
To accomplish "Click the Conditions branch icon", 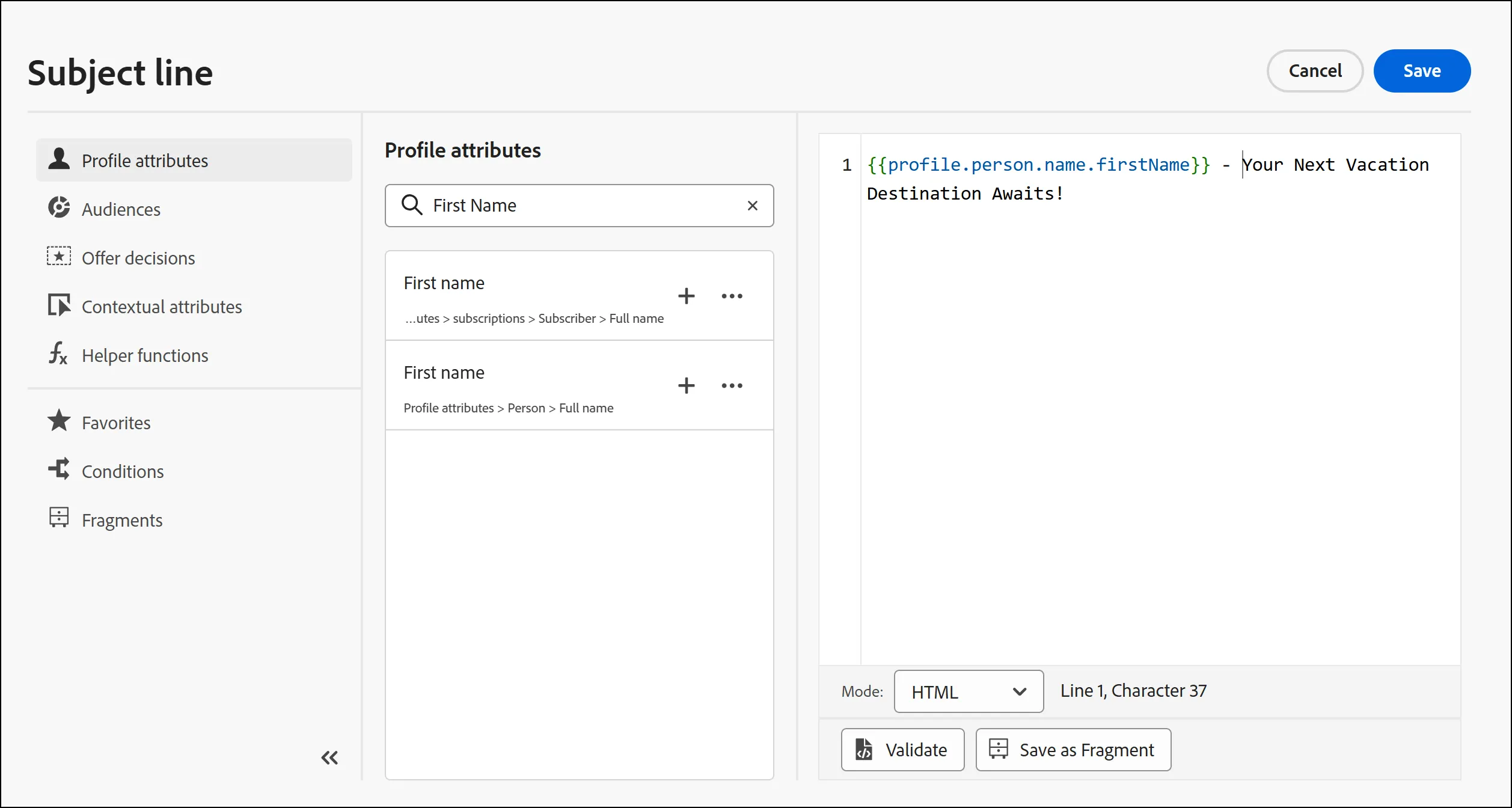I will (58, 470).
